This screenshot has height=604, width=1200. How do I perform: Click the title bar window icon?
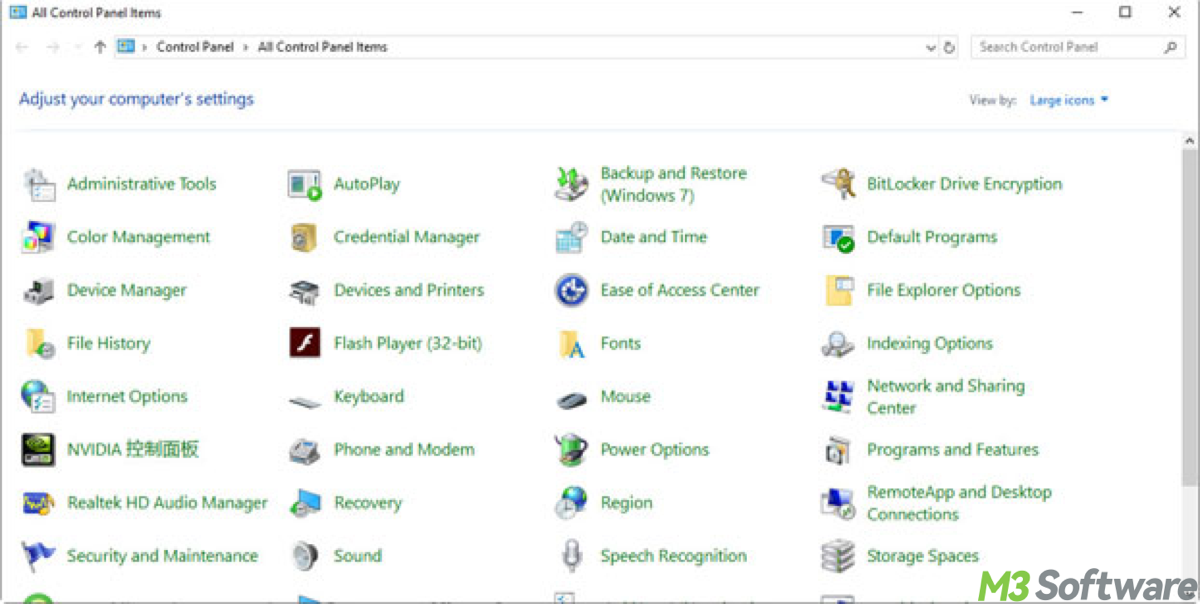[18, 13]
